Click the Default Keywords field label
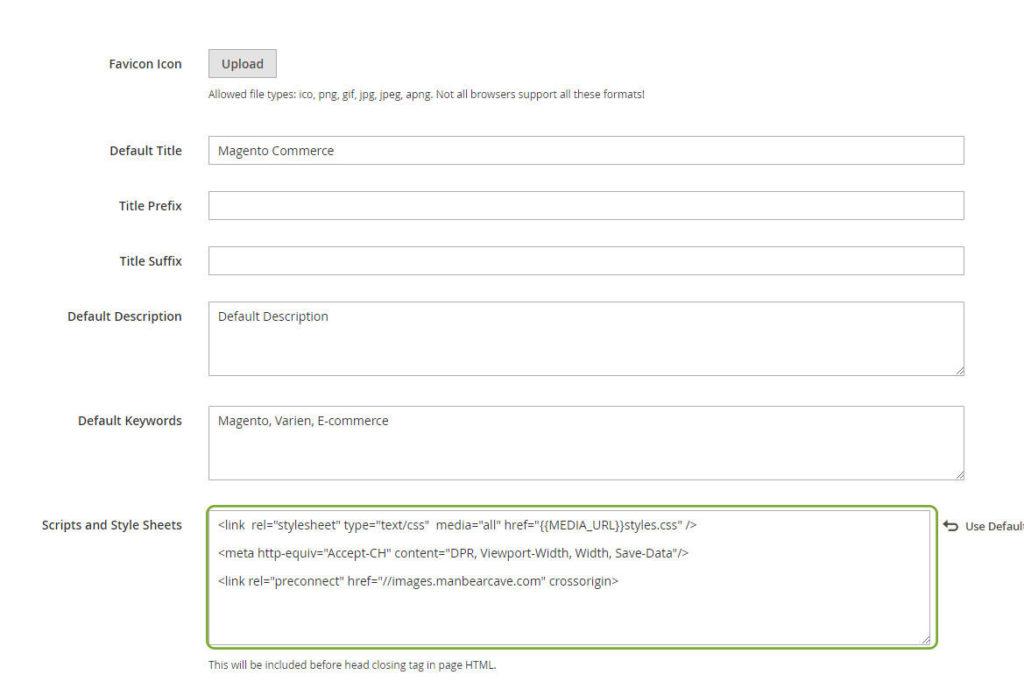Image resolution: width=1024 pixels, height=689 pixels. coord(129,421)
